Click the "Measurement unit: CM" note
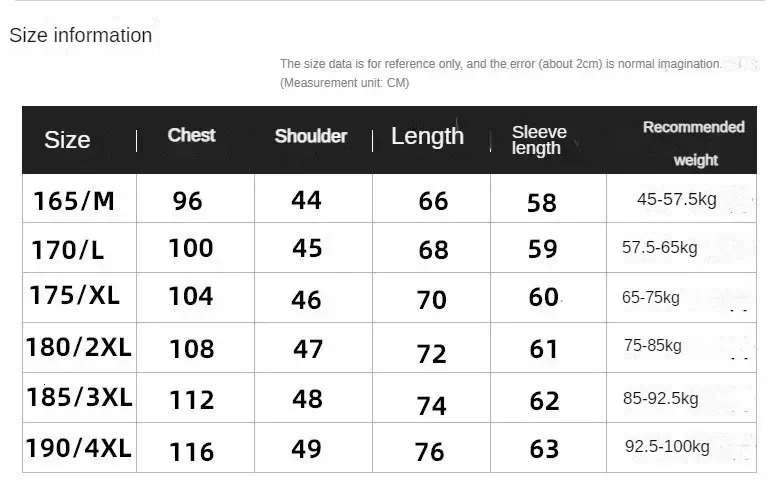 344,83
